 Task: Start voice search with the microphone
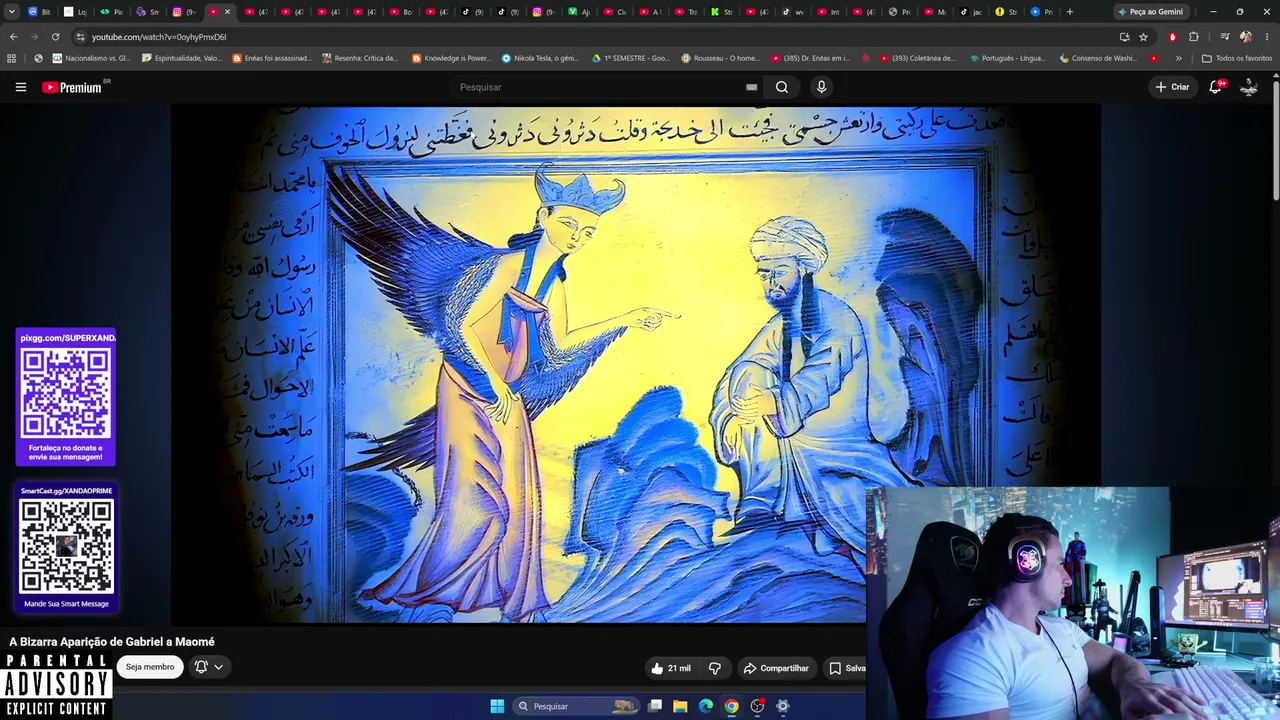click(x=821, y=87)
